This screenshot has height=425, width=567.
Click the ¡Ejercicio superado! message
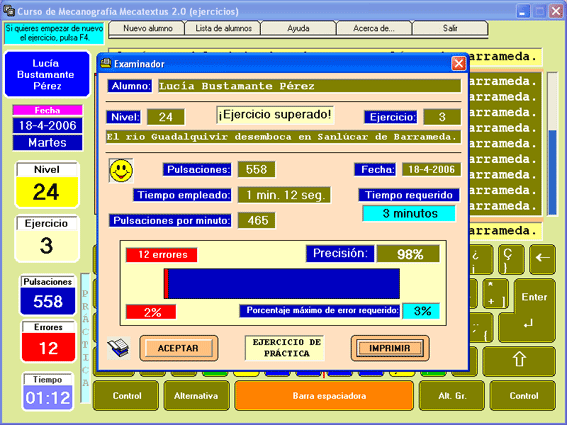275,115
